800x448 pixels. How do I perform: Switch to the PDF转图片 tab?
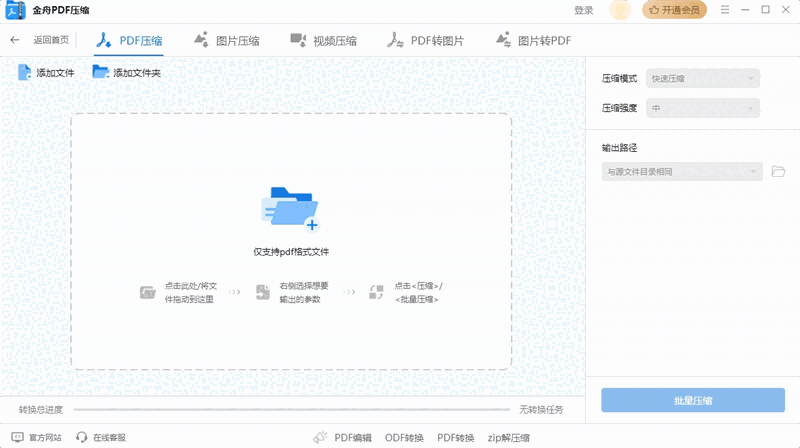point(426,40)
